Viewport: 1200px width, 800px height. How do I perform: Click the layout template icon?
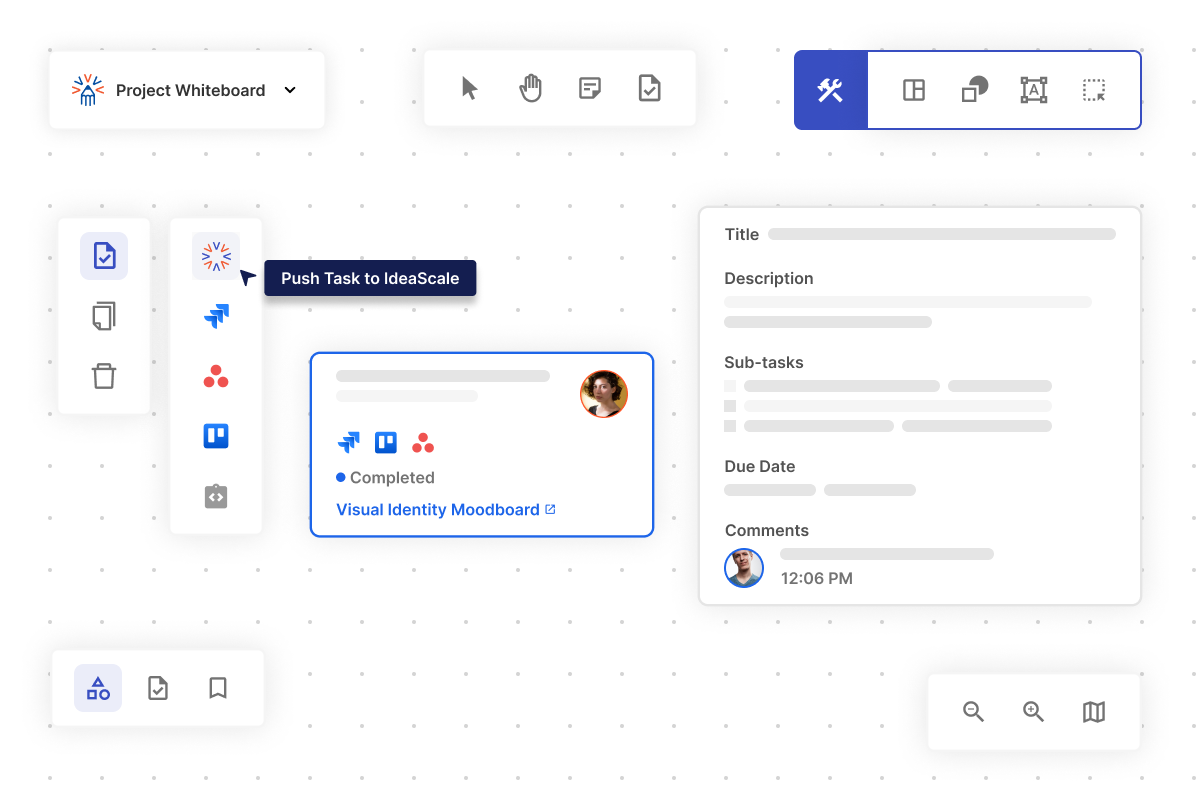click(x=914, y=90)
